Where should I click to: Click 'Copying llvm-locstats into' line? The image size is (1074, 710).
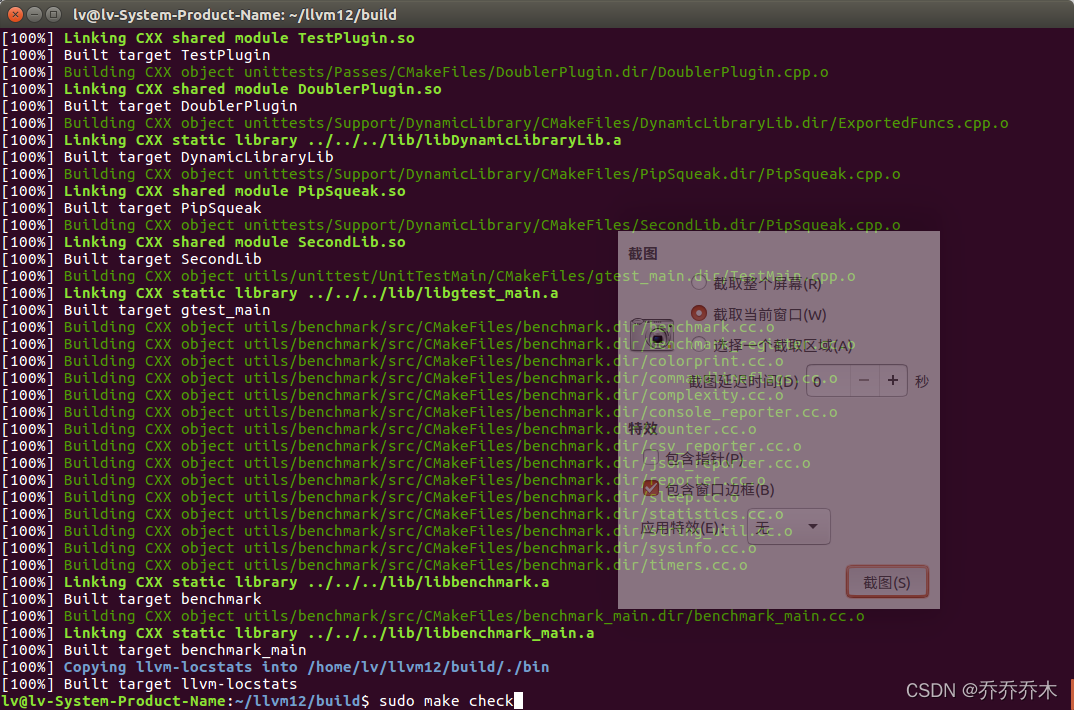pos(275,666)
